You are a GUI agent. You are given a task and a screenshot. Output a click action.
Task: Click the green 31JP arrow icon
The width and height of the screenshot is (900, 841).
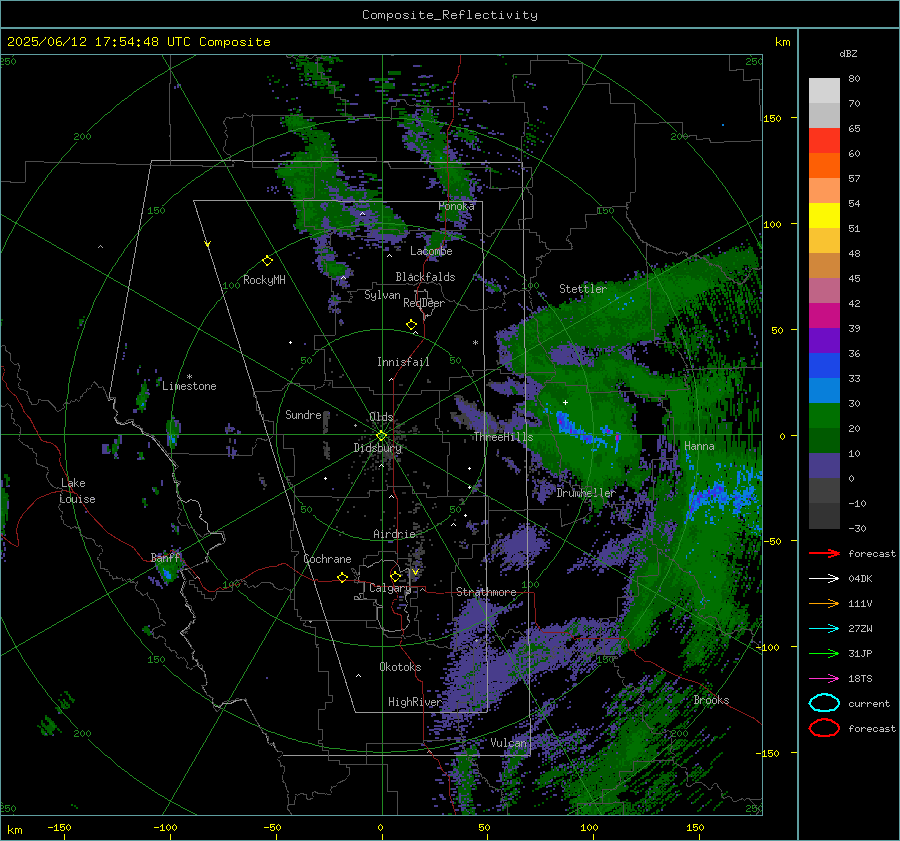point(824,653)
